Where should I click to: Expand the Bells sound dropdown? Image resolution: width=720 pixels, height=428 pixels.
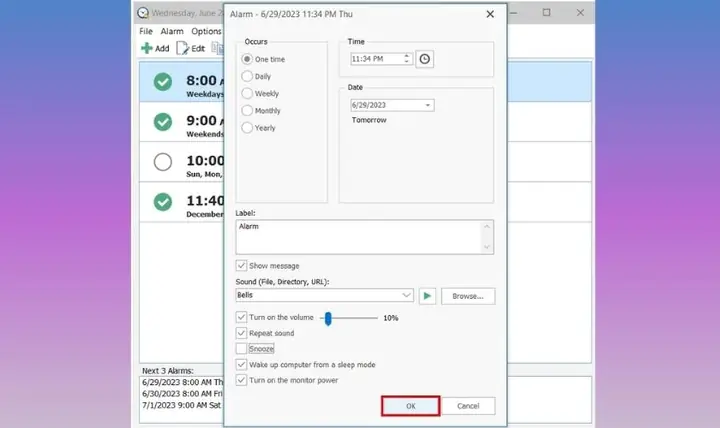[x=406, y=295]
